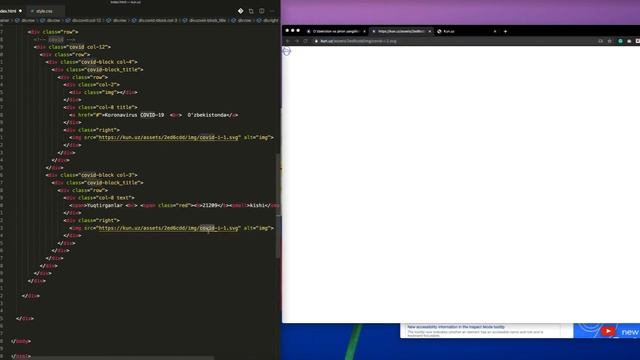
Task: Click the 'Koronavirus COVID-19' anchor text in code
Action: tap(135, 115)
